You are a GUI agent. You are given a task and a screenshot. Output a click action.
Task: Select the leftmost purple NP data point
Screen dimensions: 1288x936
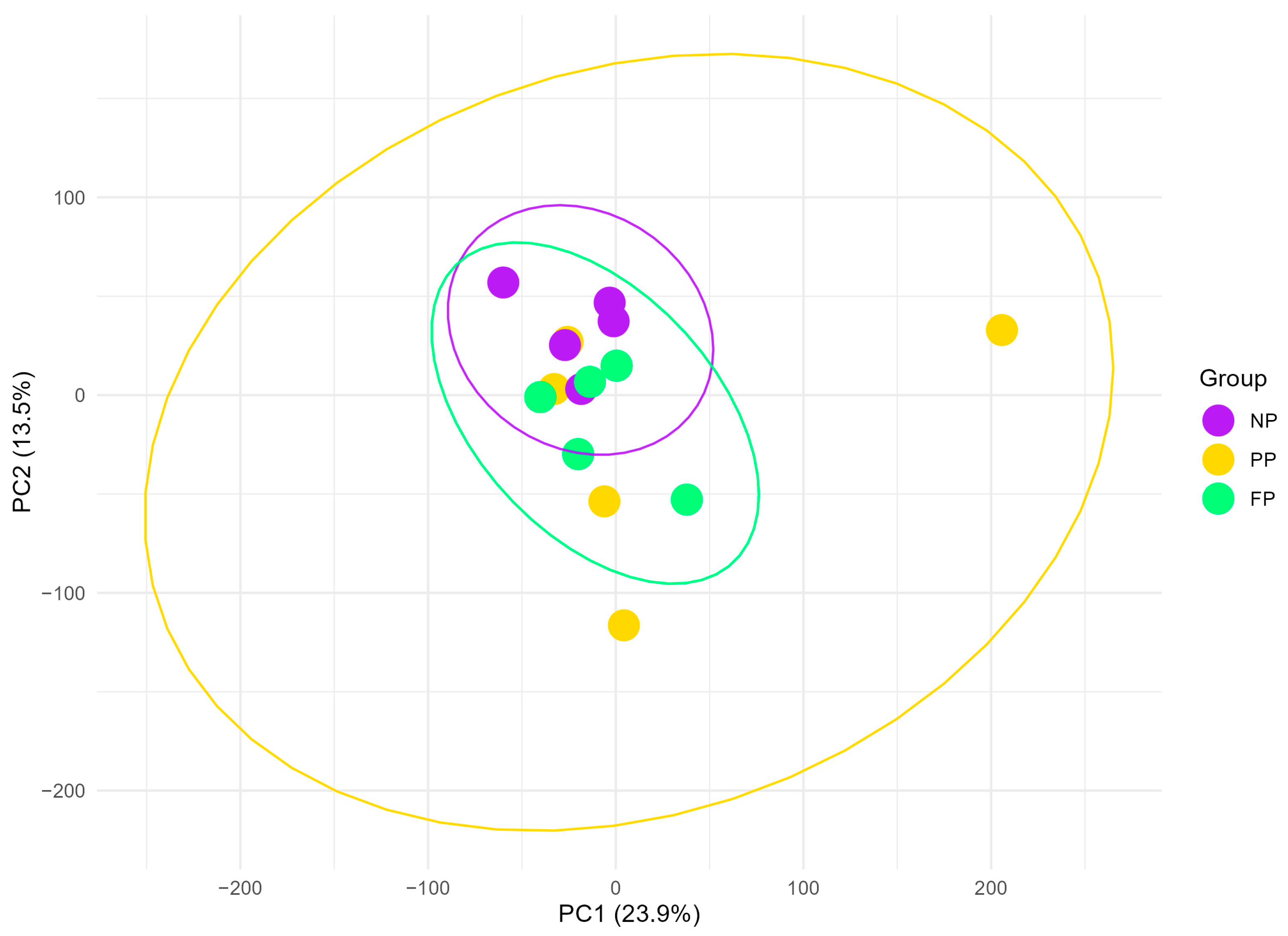[503, 282]
